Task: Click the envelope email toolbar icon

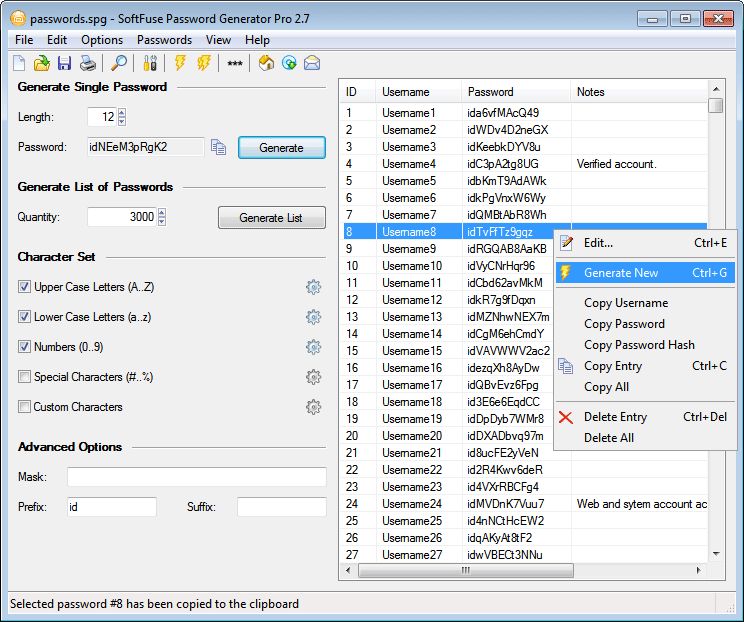Action: pos(312,63)
